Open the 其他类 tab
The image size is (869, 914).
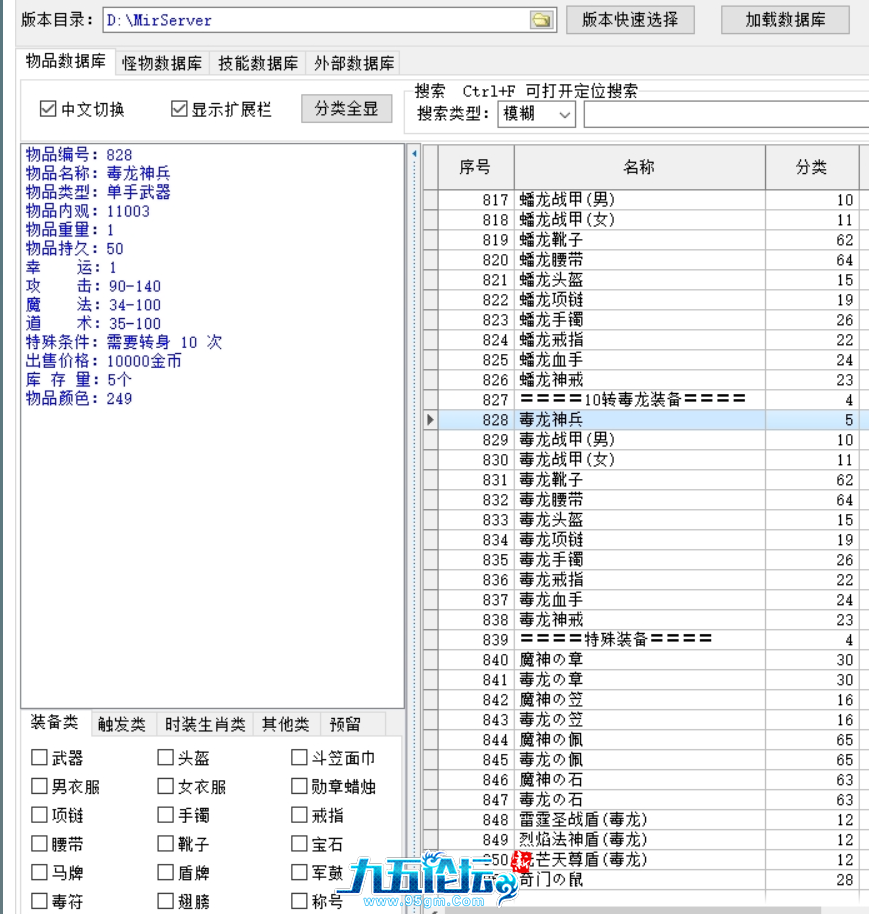pyautogui.click(x=286, y=725)
